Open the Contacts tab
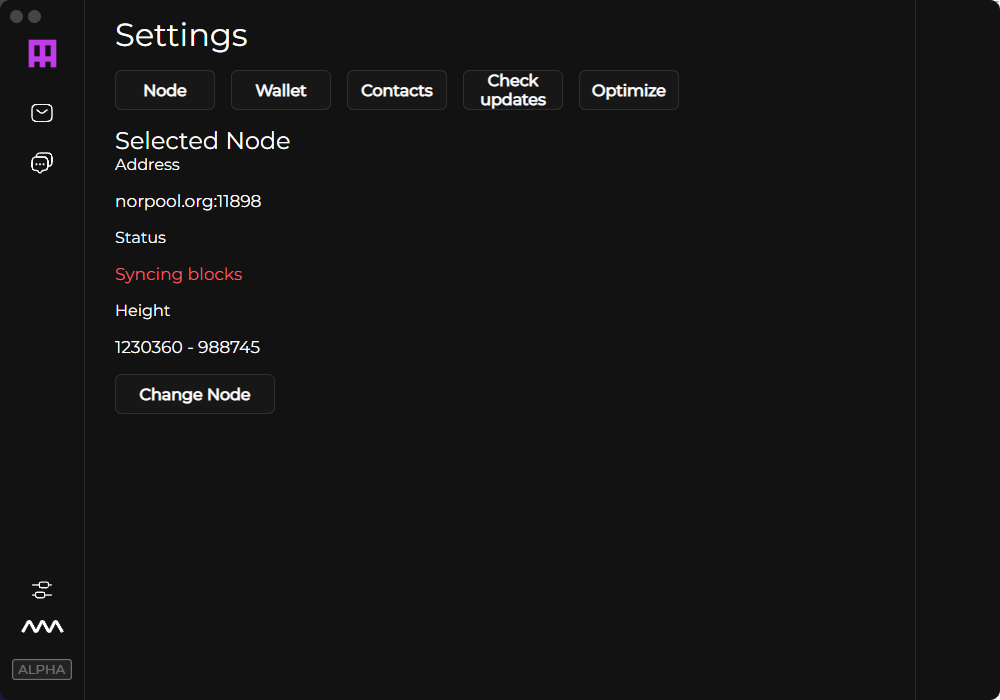 click(x=396, y=90)
